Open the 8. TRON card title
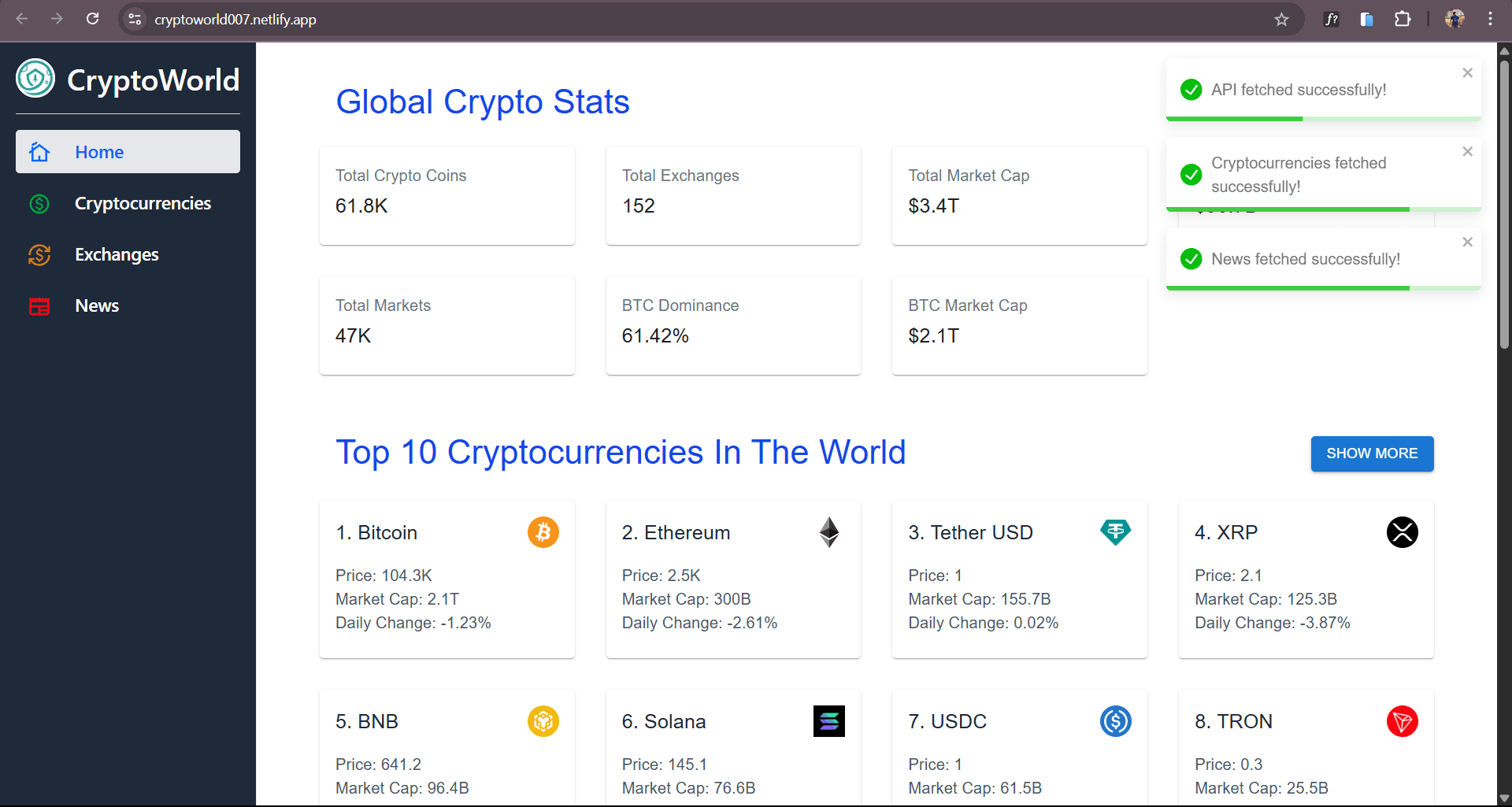The height and width of the screenshot is (807, 1512). point(1233,722)
